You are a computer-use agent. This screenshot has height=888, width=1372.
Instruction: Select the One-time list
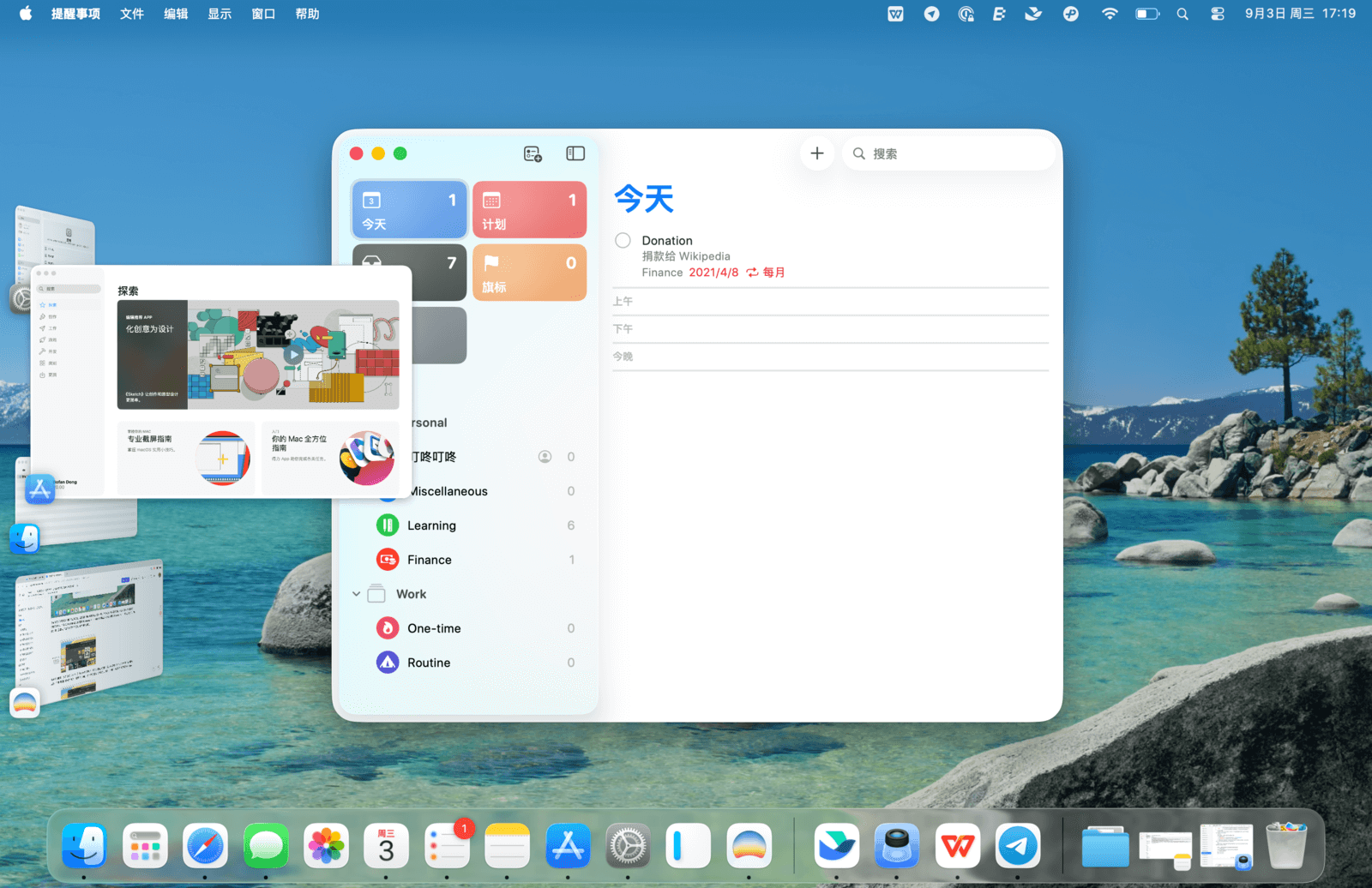(x=434, y=628)
